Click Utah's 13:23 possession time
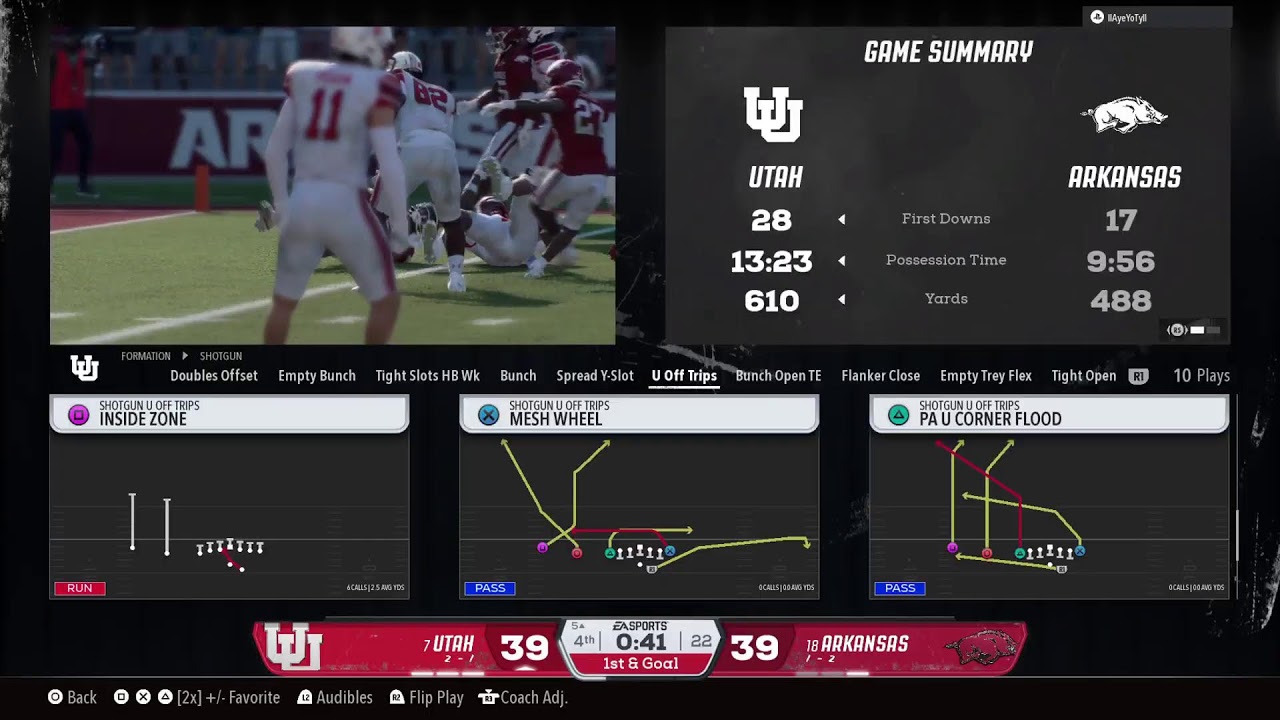Viewport: 1280px width, 720px height. [x=771, y=262]
